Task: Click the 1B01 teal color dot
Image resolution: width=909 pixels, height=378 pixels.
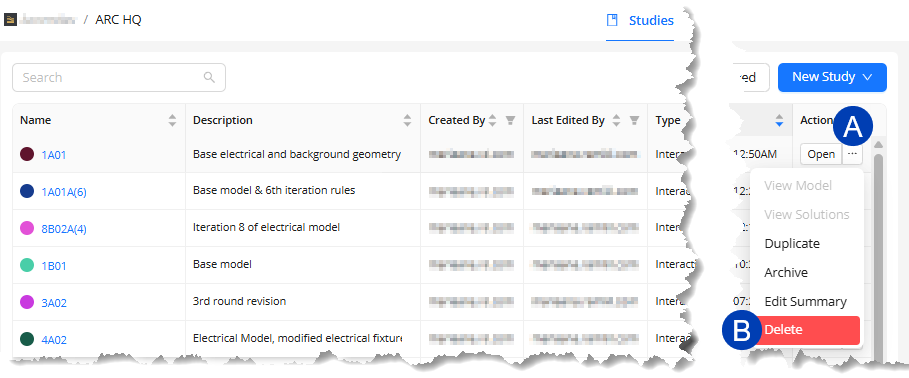Action: click(27, 266)
